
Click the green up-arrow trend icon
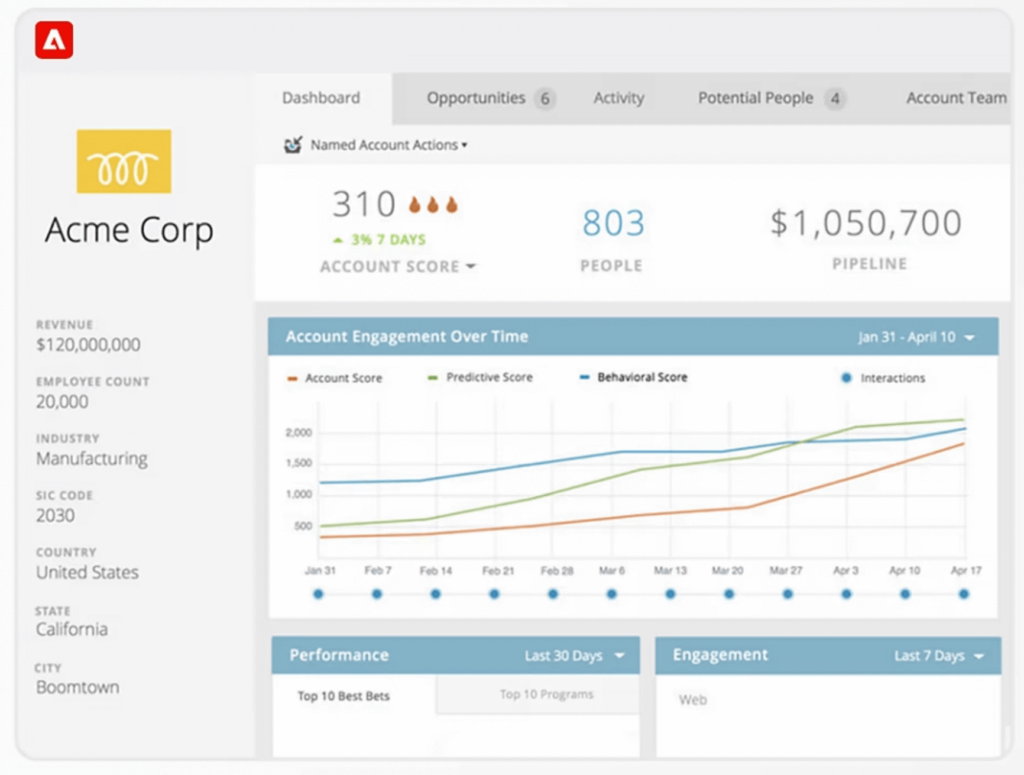click(338, 240)
